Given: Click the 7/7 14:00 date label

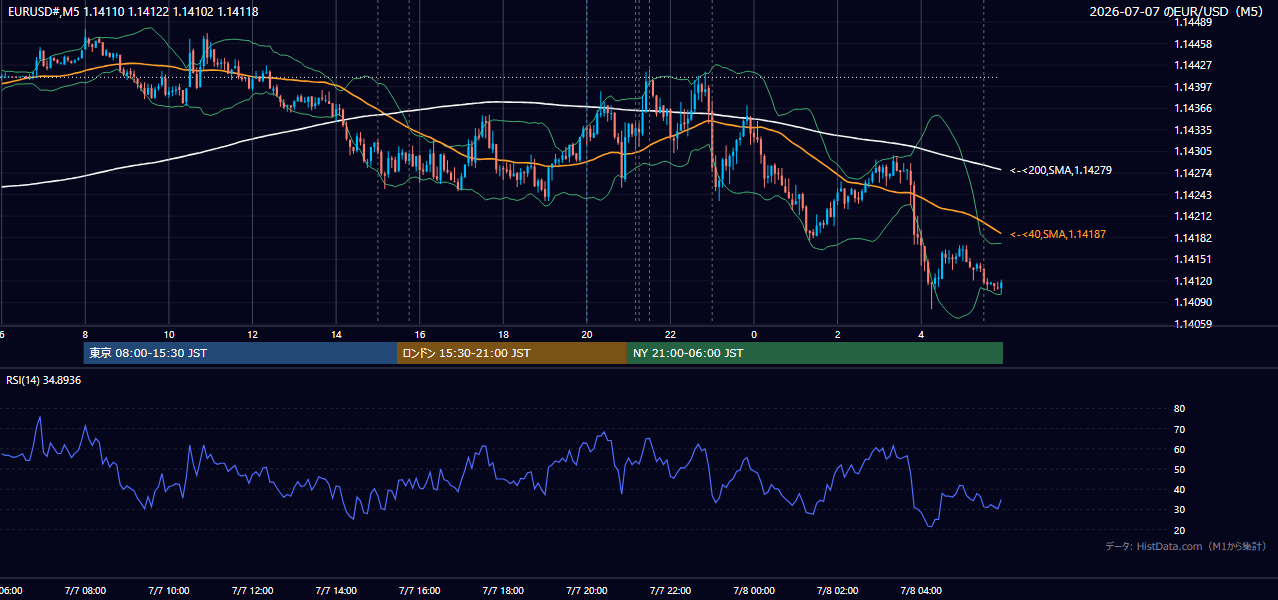Looking at the screenshot, I should 336,591.
